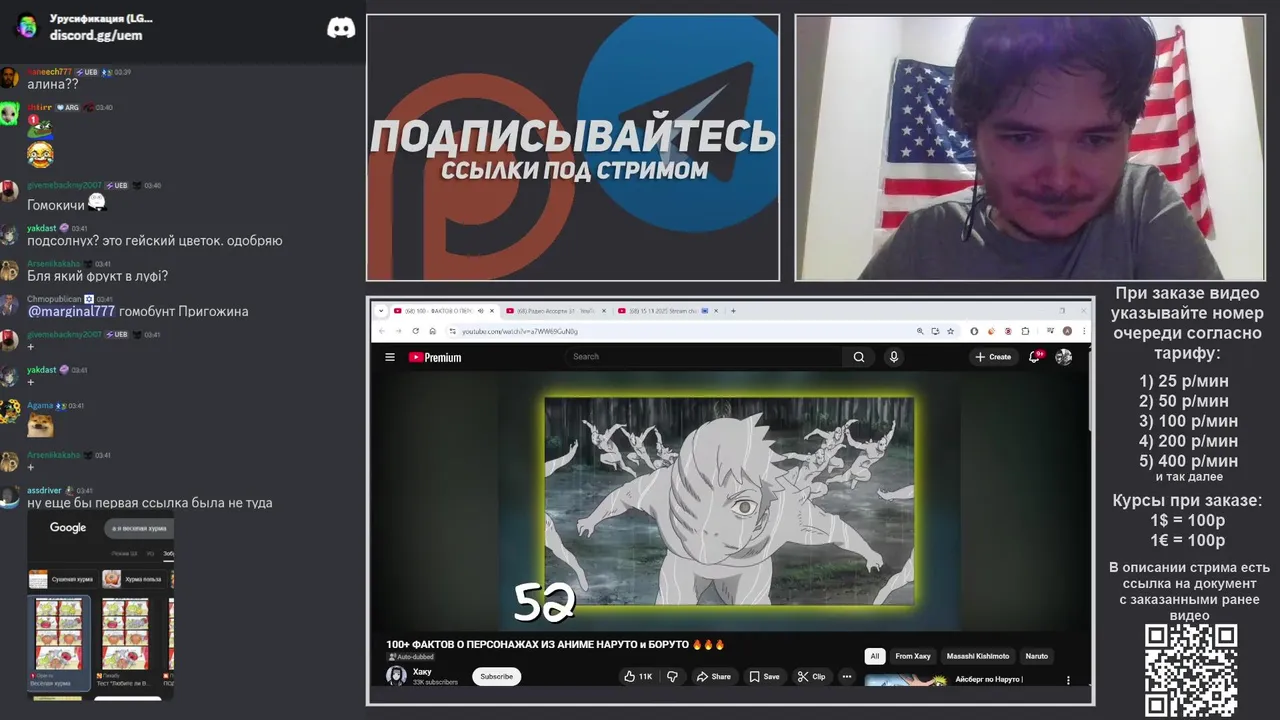The width and height of the screenshot is (1280, 720).
Task: Click the discord.gg/uem invite text
Action: 96,35
